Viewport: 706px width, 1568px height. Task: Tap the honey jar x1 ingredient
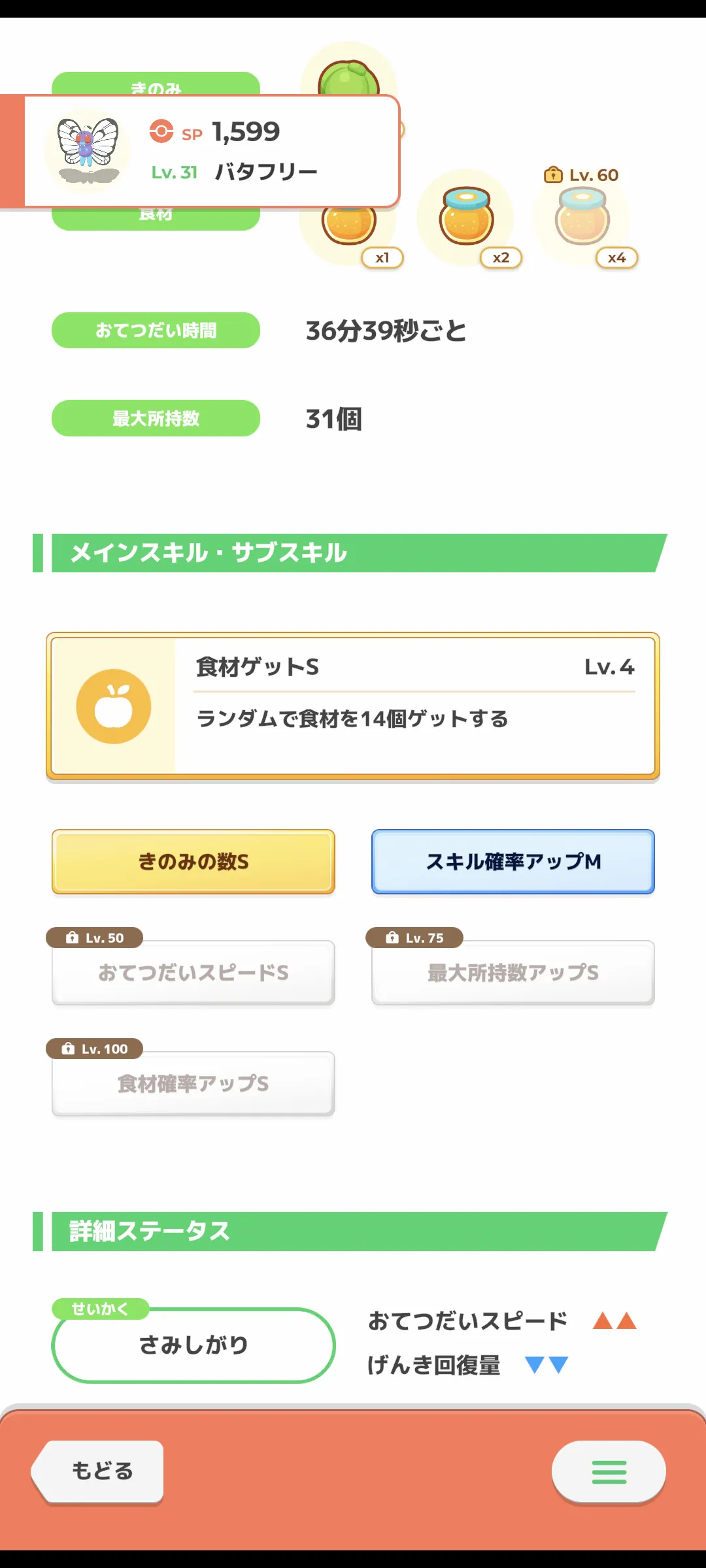349,225
